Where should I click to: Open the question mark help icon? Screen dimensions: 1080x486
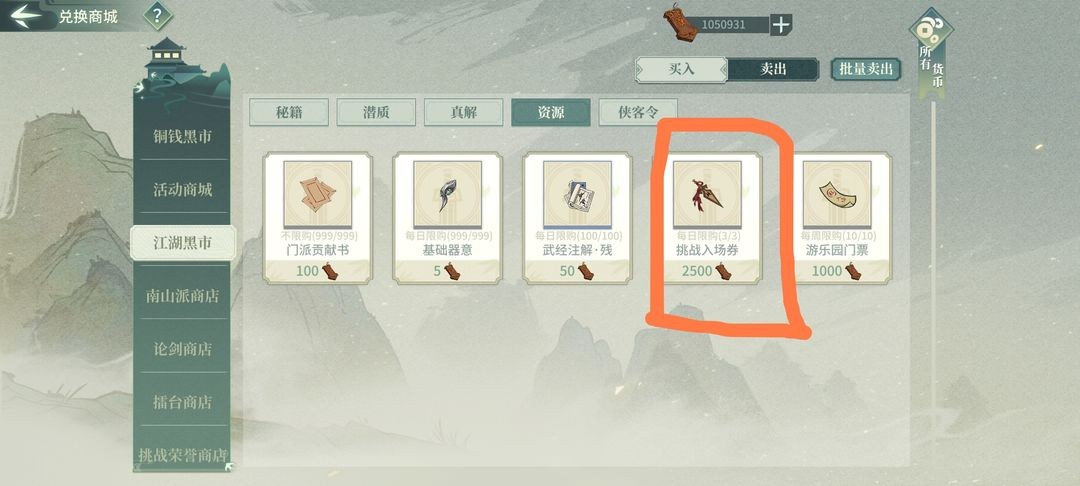coord(158,15)
